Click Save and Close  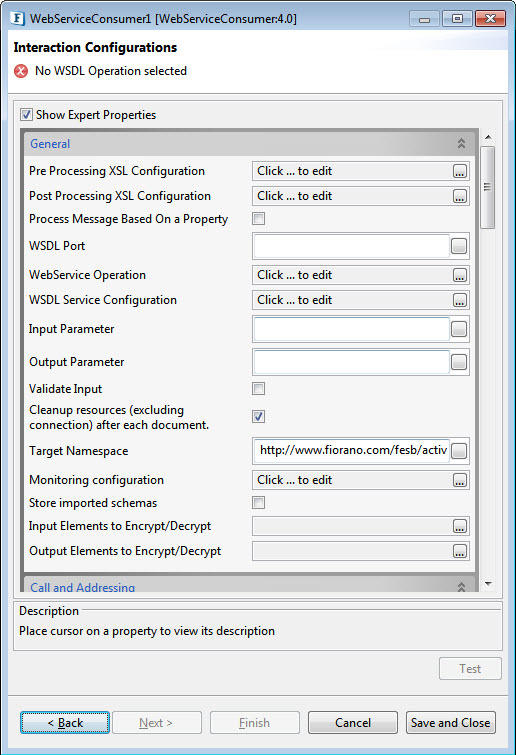coord(451,723)
